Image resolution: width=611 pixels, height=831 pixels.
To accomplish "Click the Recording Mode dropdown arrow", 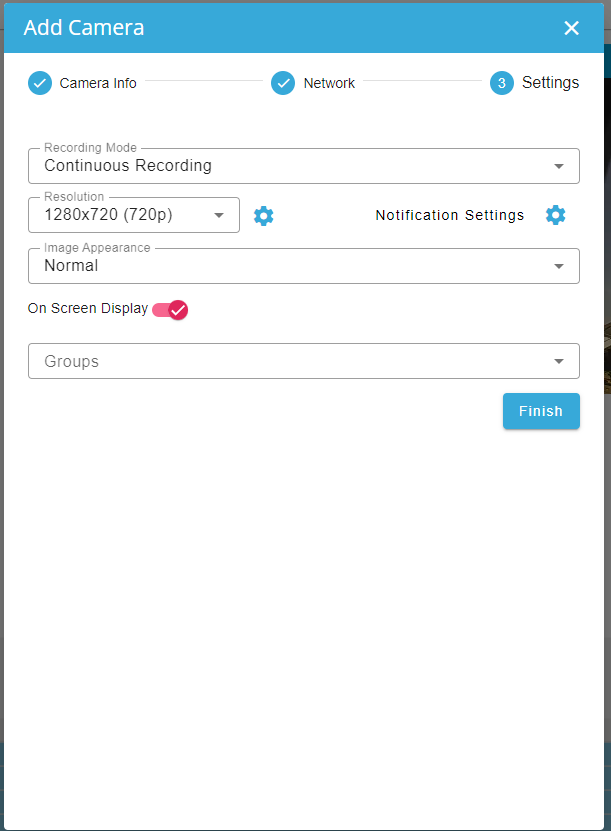I will pos(559,166).
